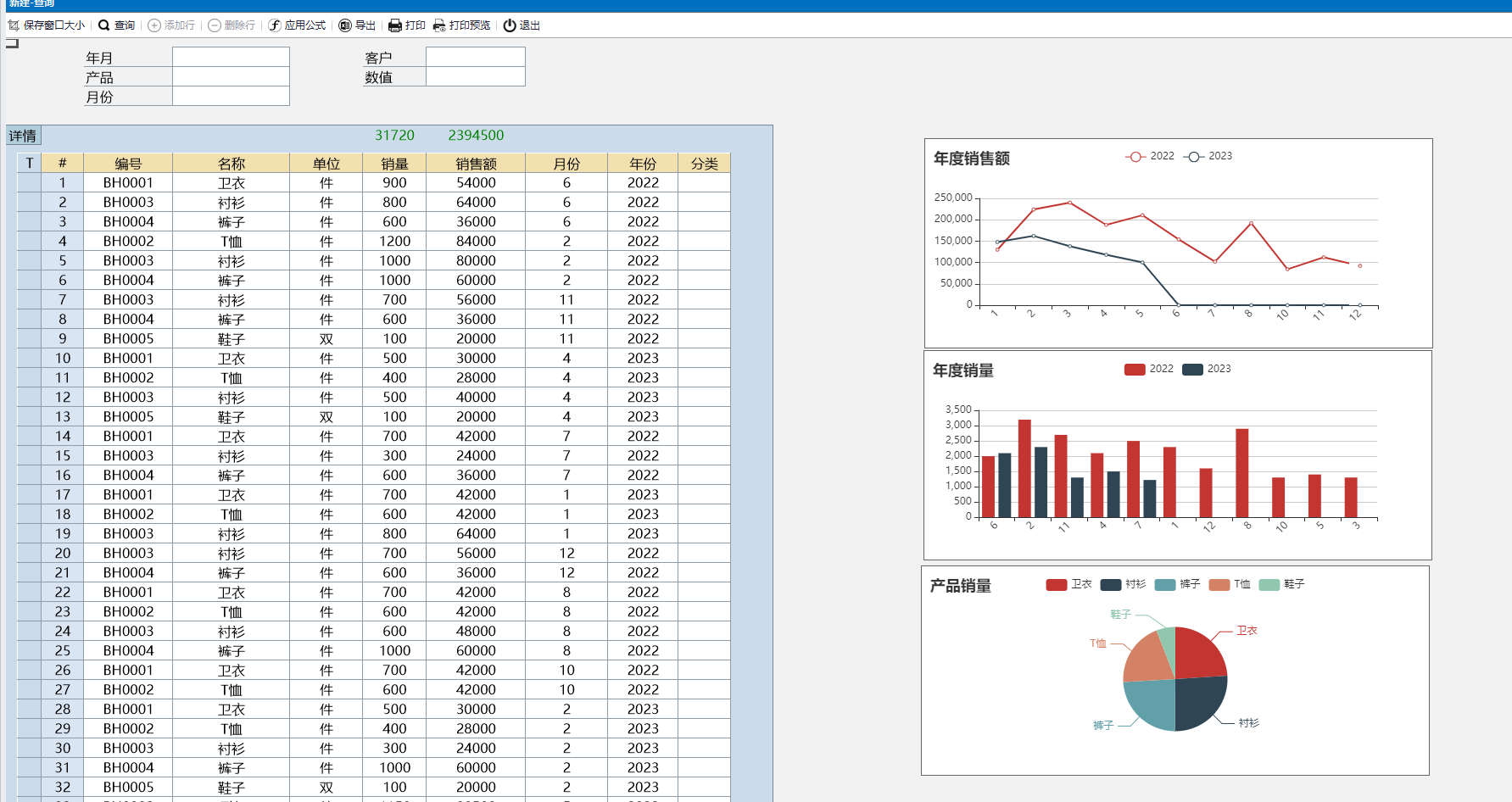The width and height of the screenshot is (1512, 802).
Task: Toggle the 2023 series in 年度销量 legend
Action: click(x=1192, y=369)
